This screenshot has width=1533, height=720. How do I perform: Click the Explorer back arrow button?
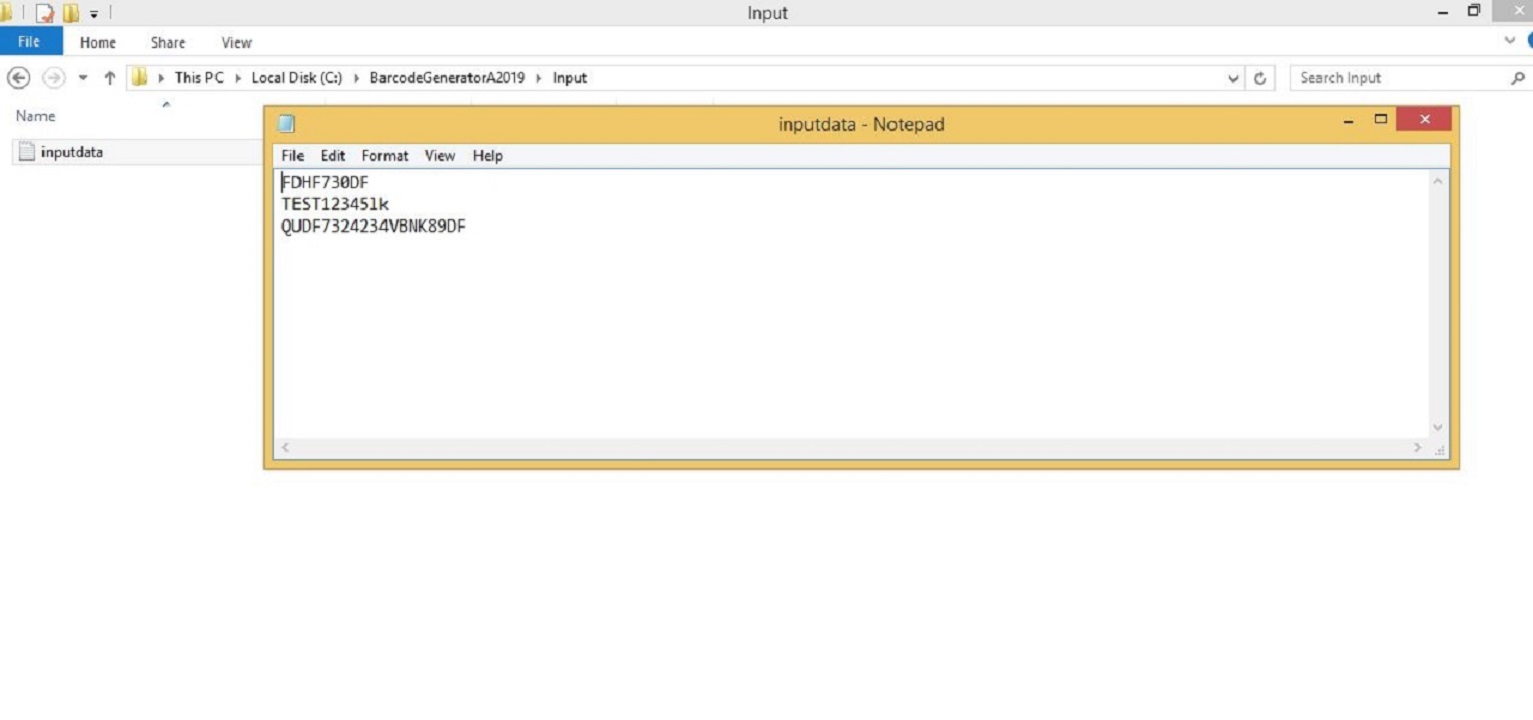coord(18,78)
